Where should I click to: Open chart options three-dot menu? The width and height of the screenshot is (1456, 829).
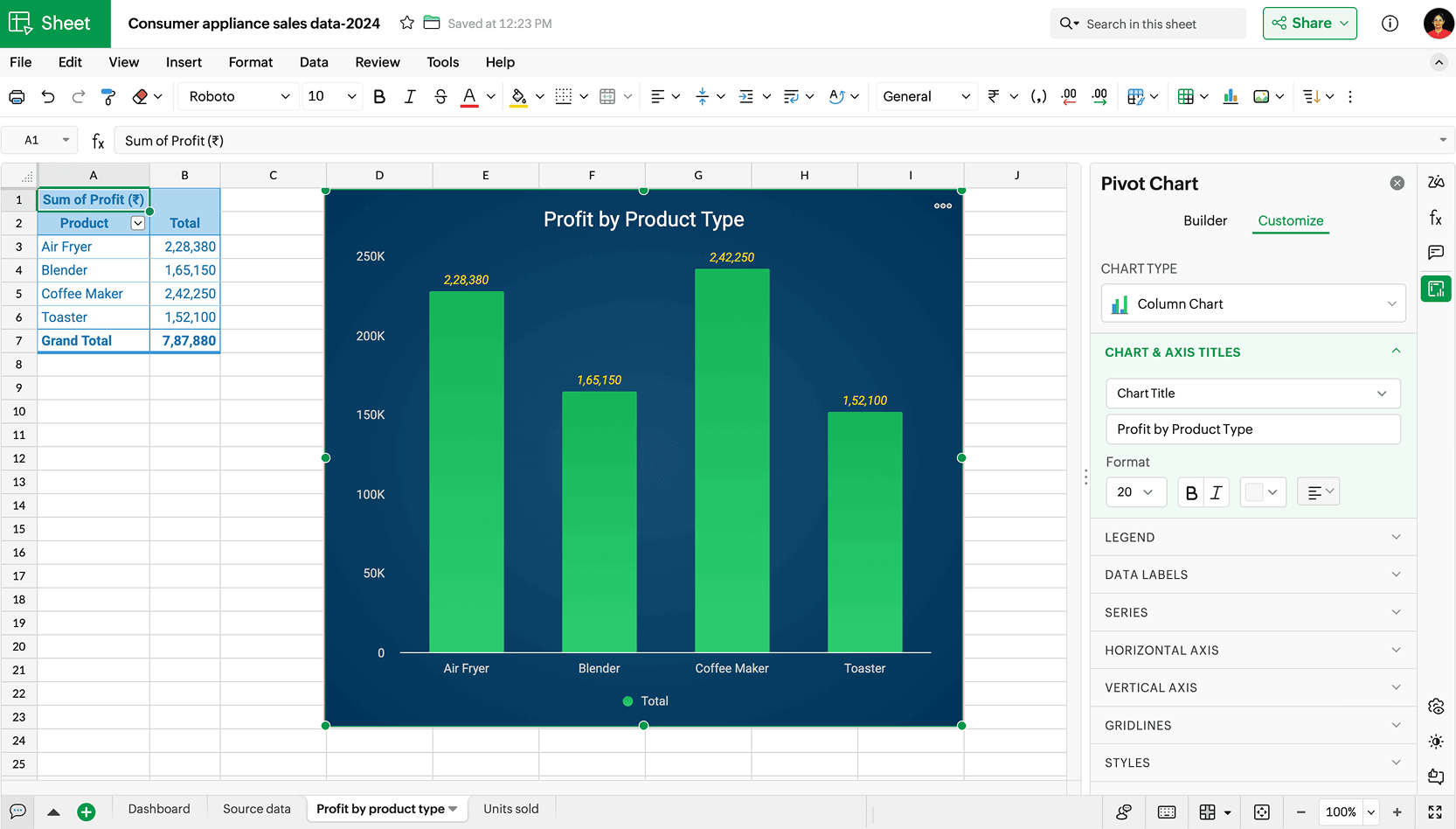pos(942,206)
